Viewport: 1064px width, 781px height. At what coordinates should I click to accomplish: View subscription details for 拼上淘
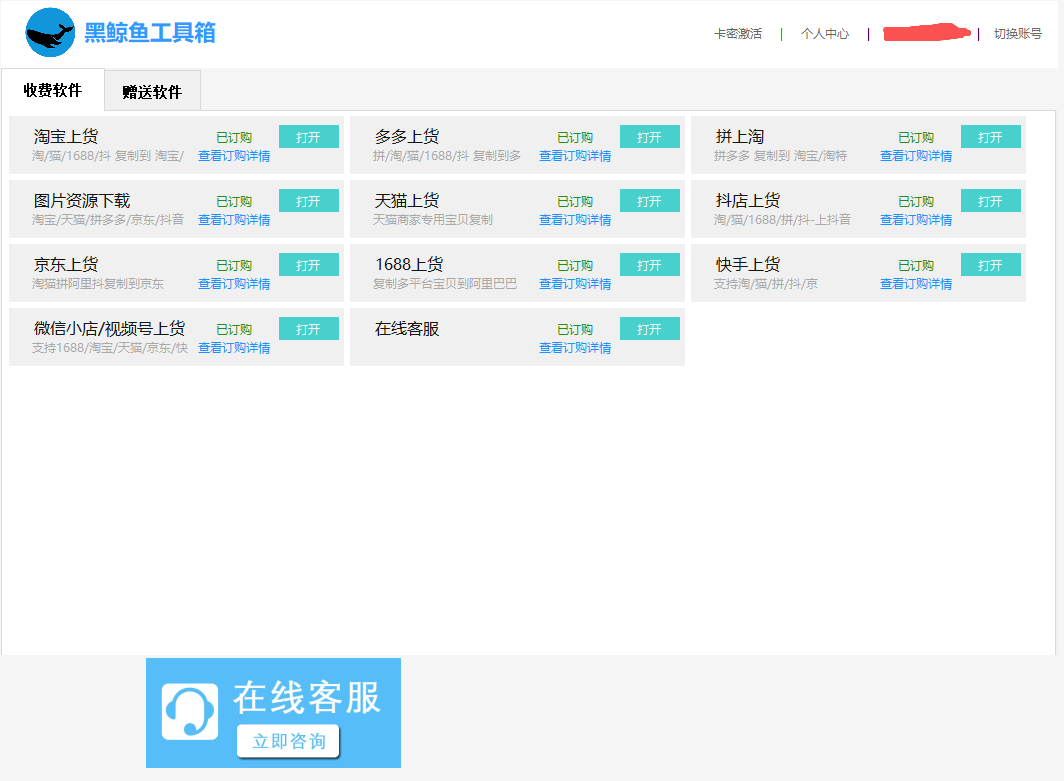(x=916, y=156)
